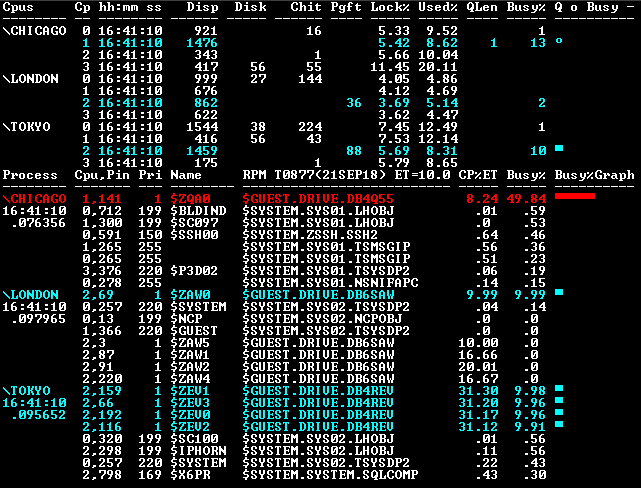Click the $SC100 process name
The height and width of the screenshot is (488, 641).
(x=194, y=439)
